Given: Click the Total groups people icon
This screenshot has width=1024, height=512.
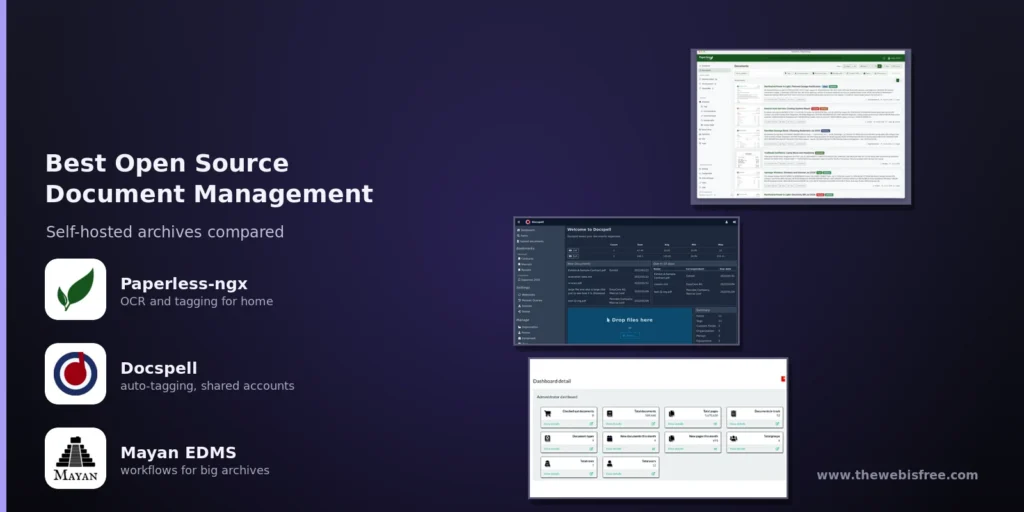Looking at the screenshot, I should (733, 439).
